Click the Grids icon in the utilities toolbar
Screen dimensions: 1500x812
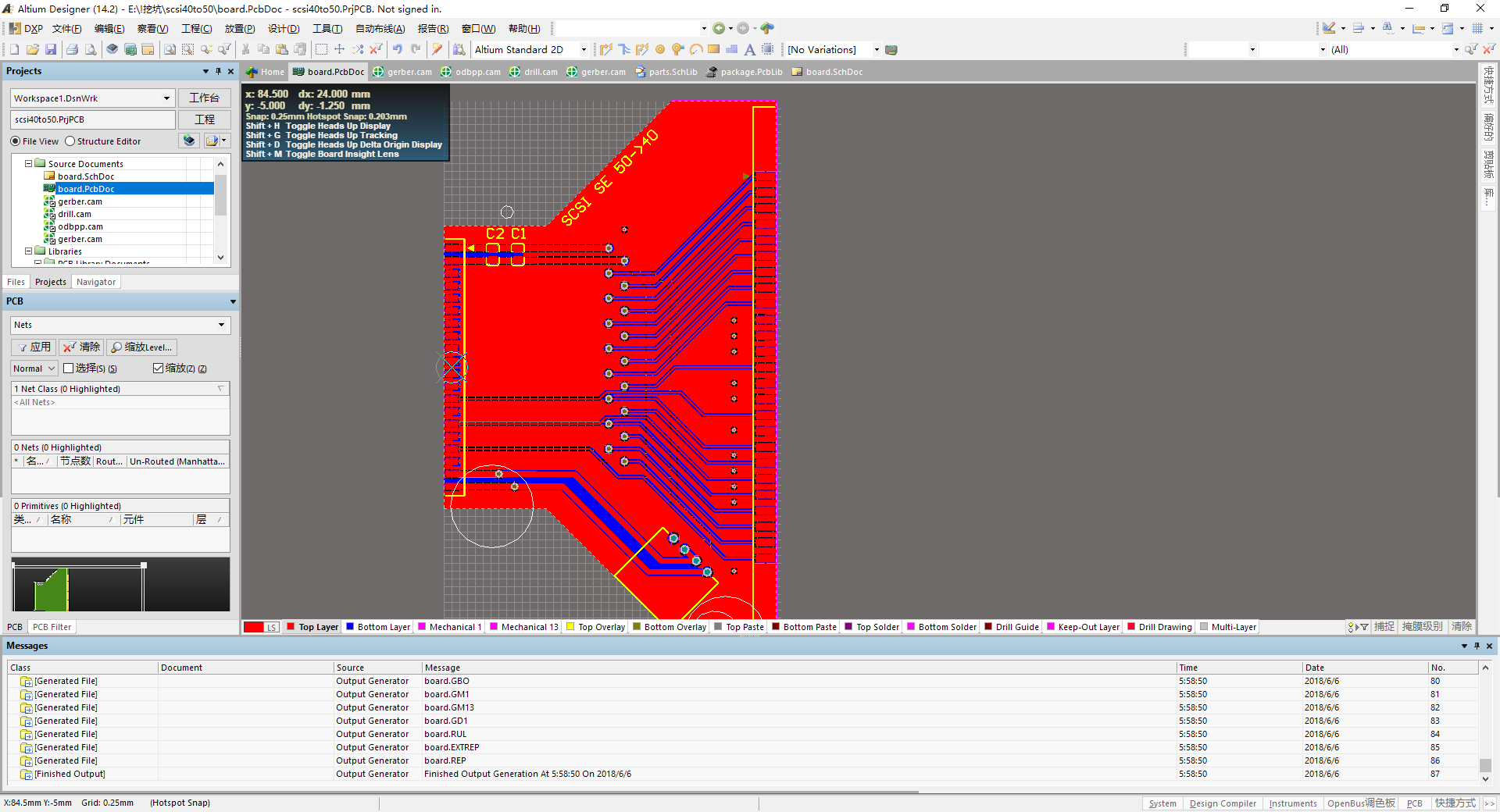tap(1477, 28)
